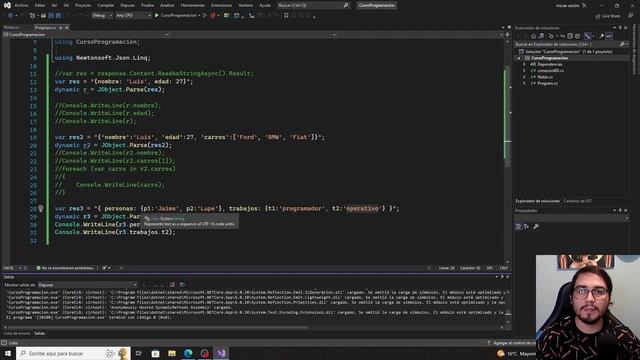640x360 pixels.
Task: Click the Show All Files icon in Solution Explorer
Action: click(x=577, y=36)
